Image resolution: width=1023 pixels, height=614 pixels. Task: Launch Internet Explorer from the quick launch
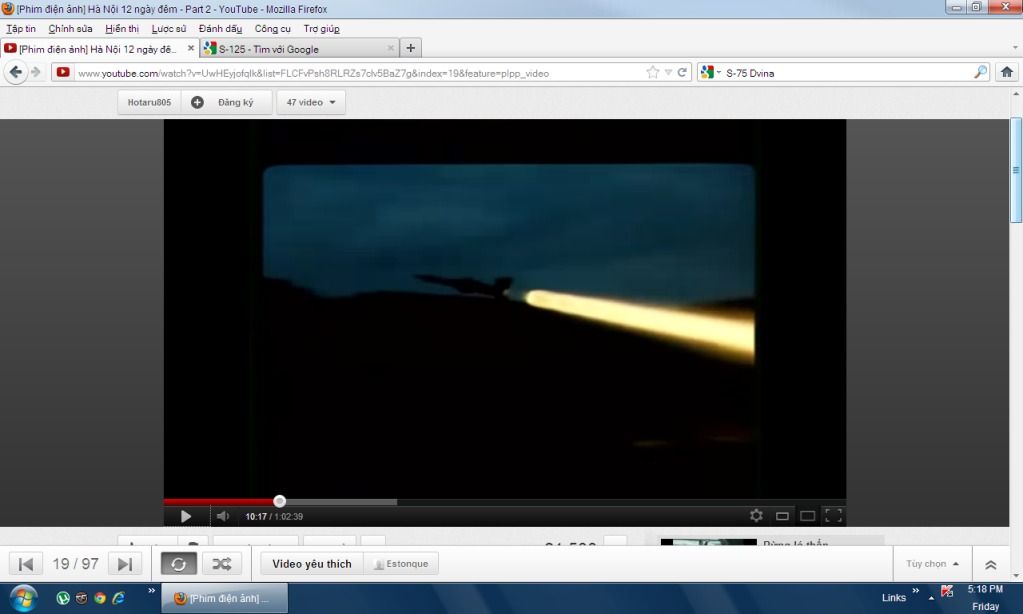pyautogui.click(x=119, y=598)
